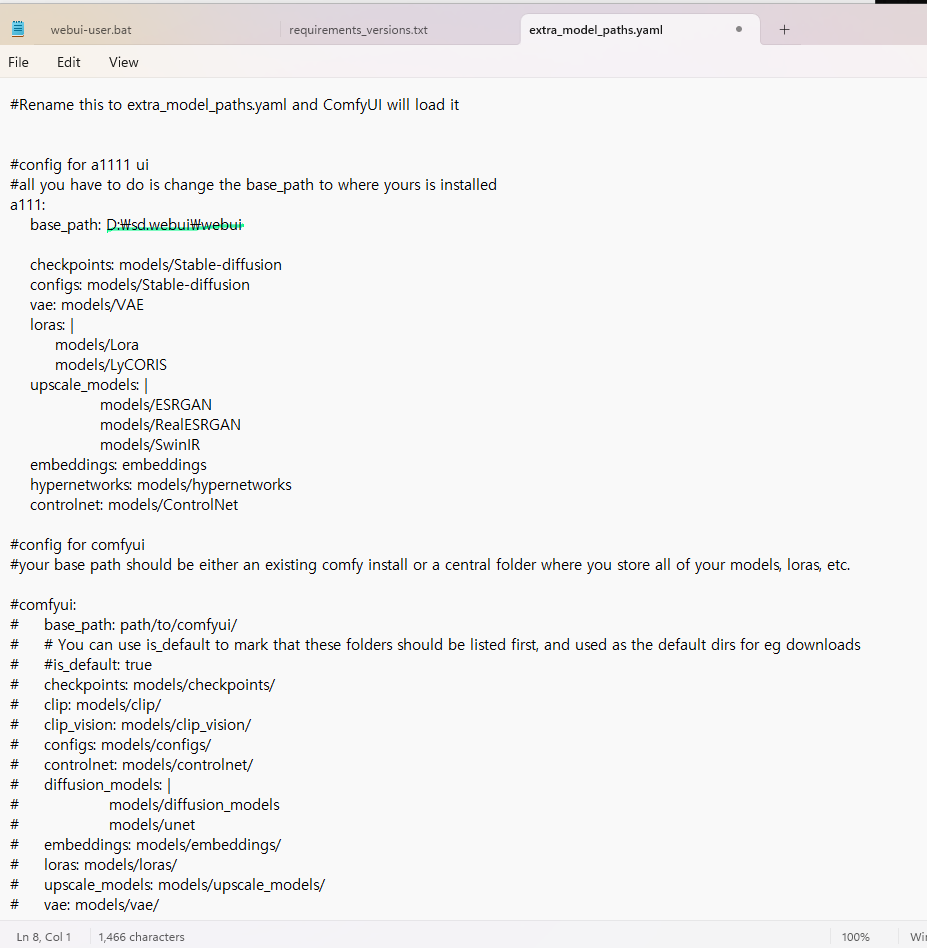Click 'checkpoints: models/checkpoints/' line
Viewport: 927px width, 948px height.
(160, 684)
